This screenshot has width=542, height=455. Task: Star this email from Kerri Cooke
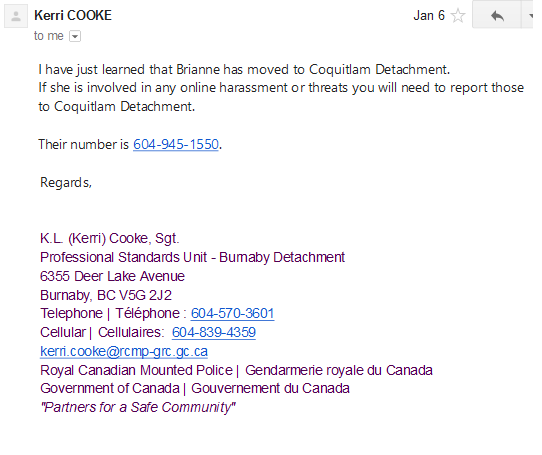(458, 16)
